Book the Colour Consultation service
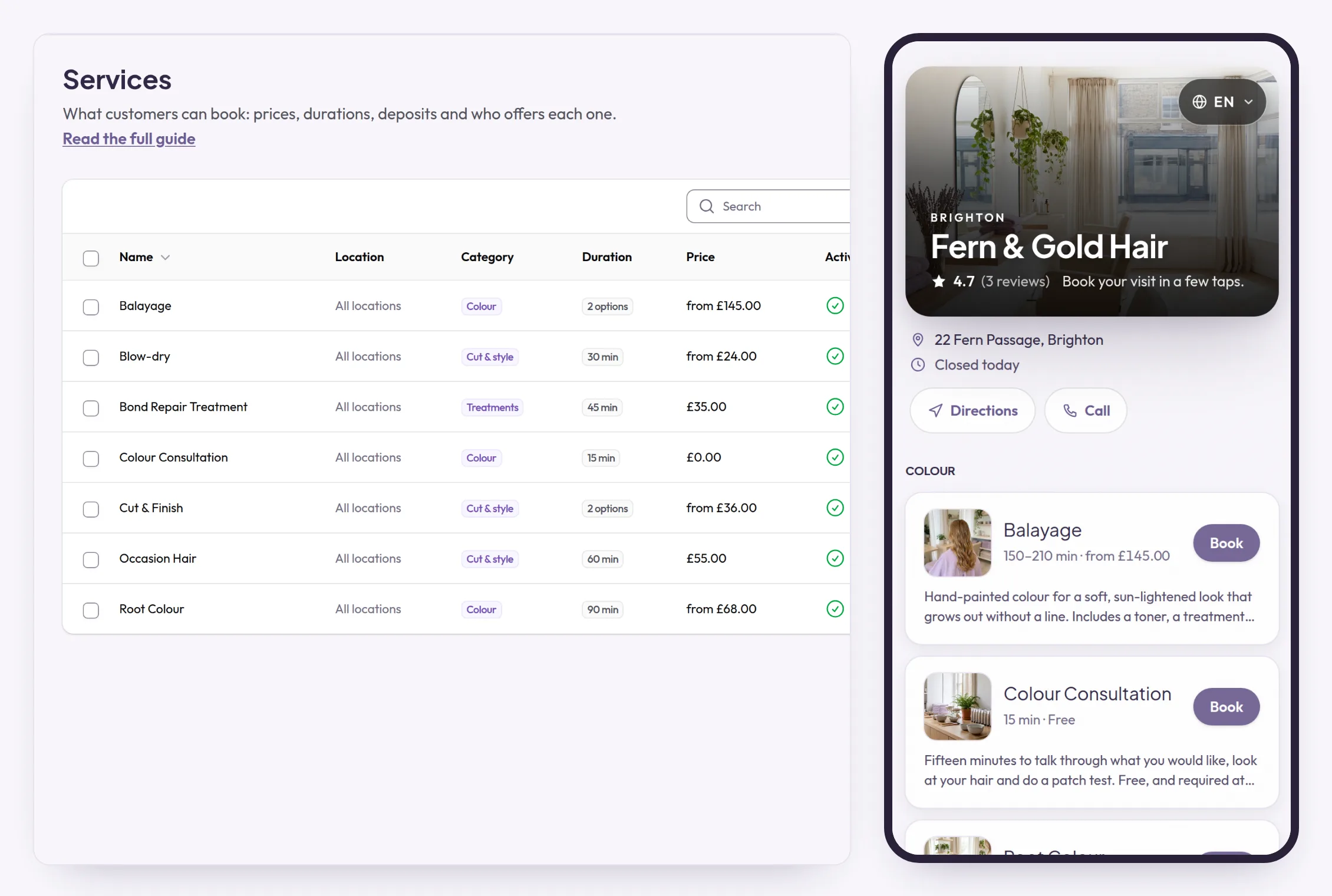The image size is (1332, 896). click(x=1226, y=707)
